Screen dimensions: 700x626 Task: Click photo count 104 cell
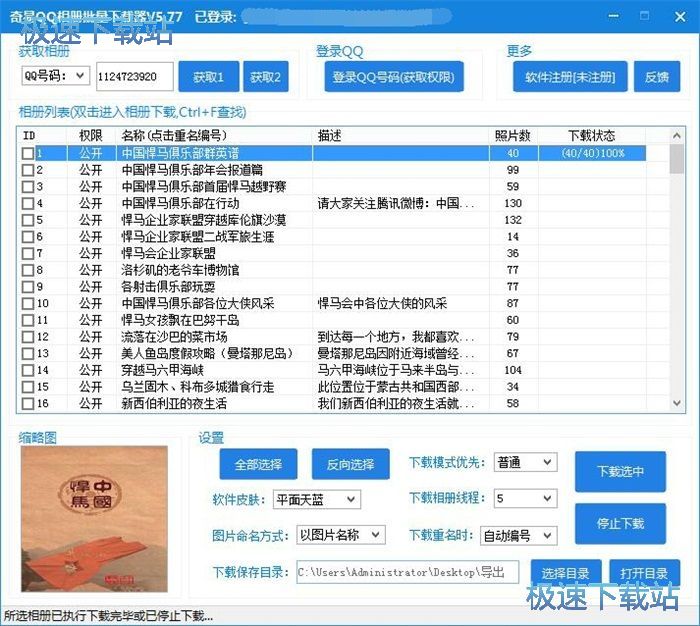coord(513,370)
